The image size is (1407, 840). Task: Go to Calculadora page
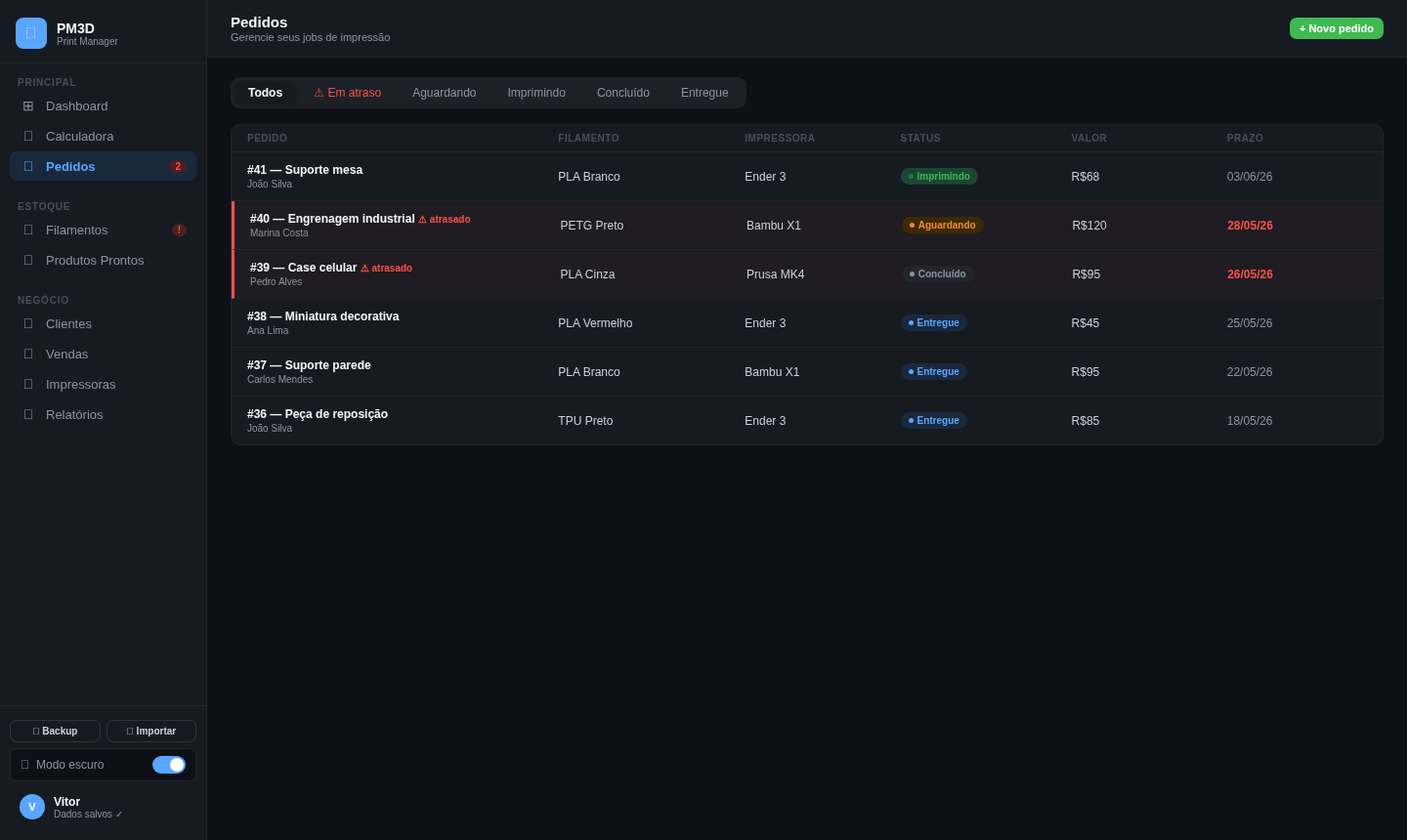(x=103, y=136)
